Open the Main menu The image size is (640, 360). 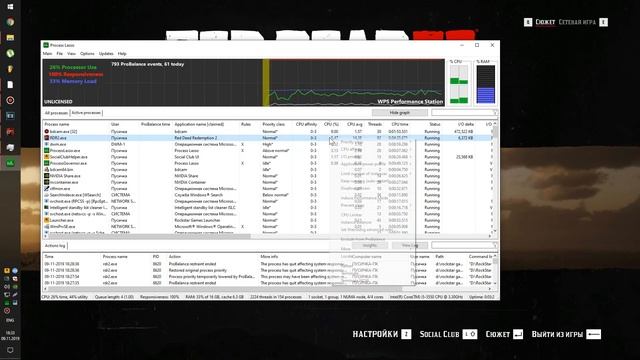(x=47, y=53)
